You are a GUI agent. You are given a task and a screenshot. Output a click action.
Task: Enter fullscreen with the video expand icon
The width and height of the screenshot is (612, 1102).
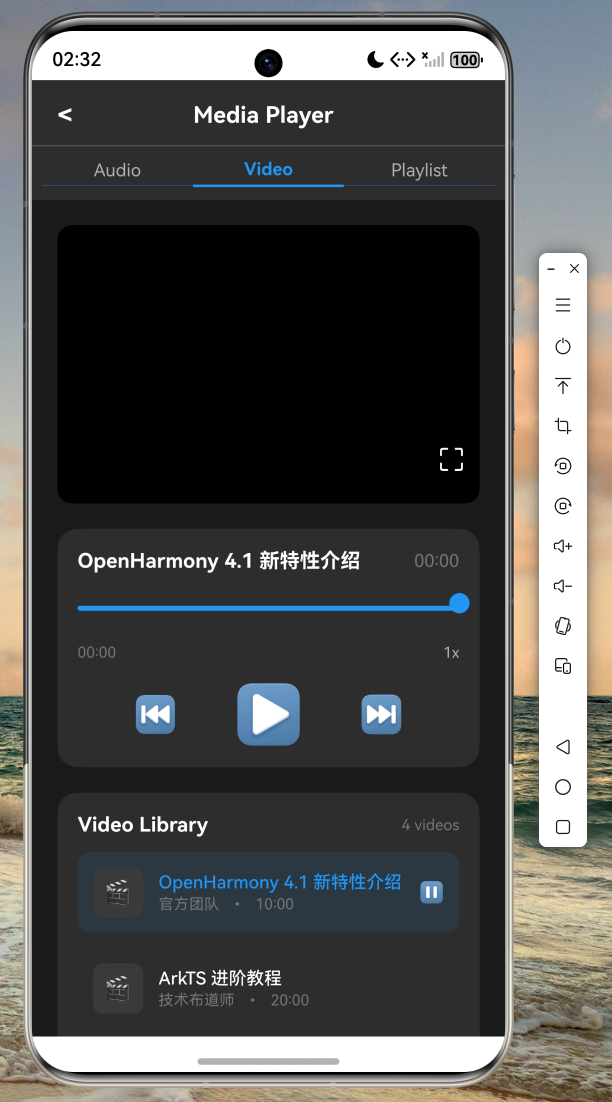click(x=451, y=459)
